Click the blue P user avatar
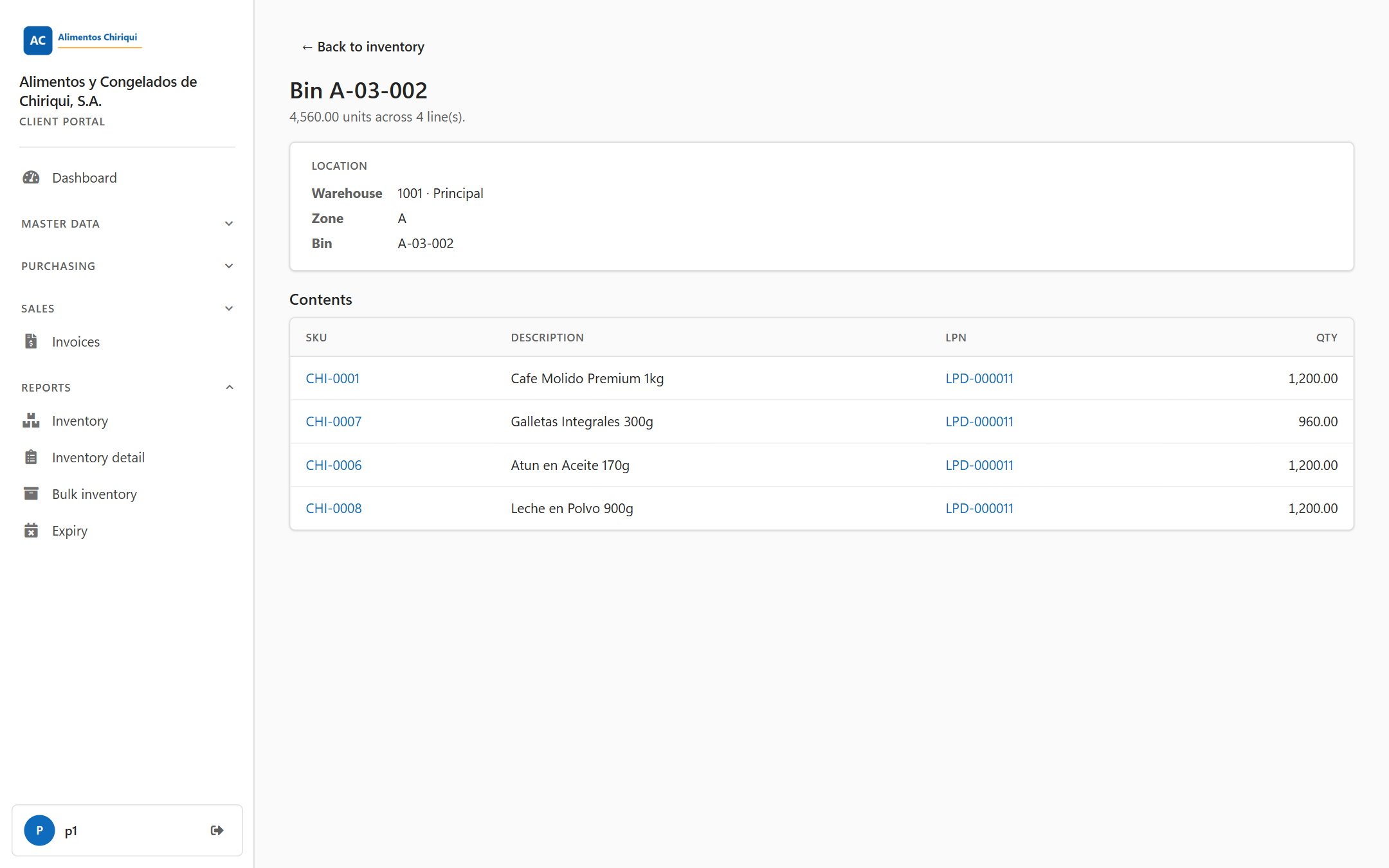Screen dimensions: 1389x868 (x=39, y=831)
